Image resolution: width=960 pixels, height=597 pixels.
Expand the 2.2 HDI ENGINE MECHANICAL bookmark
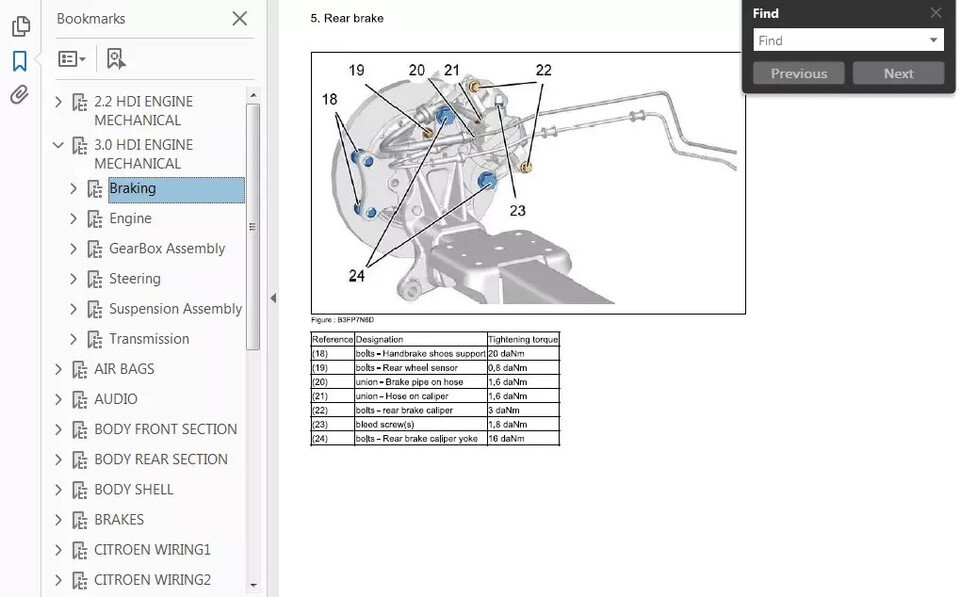tap(58, 102)
